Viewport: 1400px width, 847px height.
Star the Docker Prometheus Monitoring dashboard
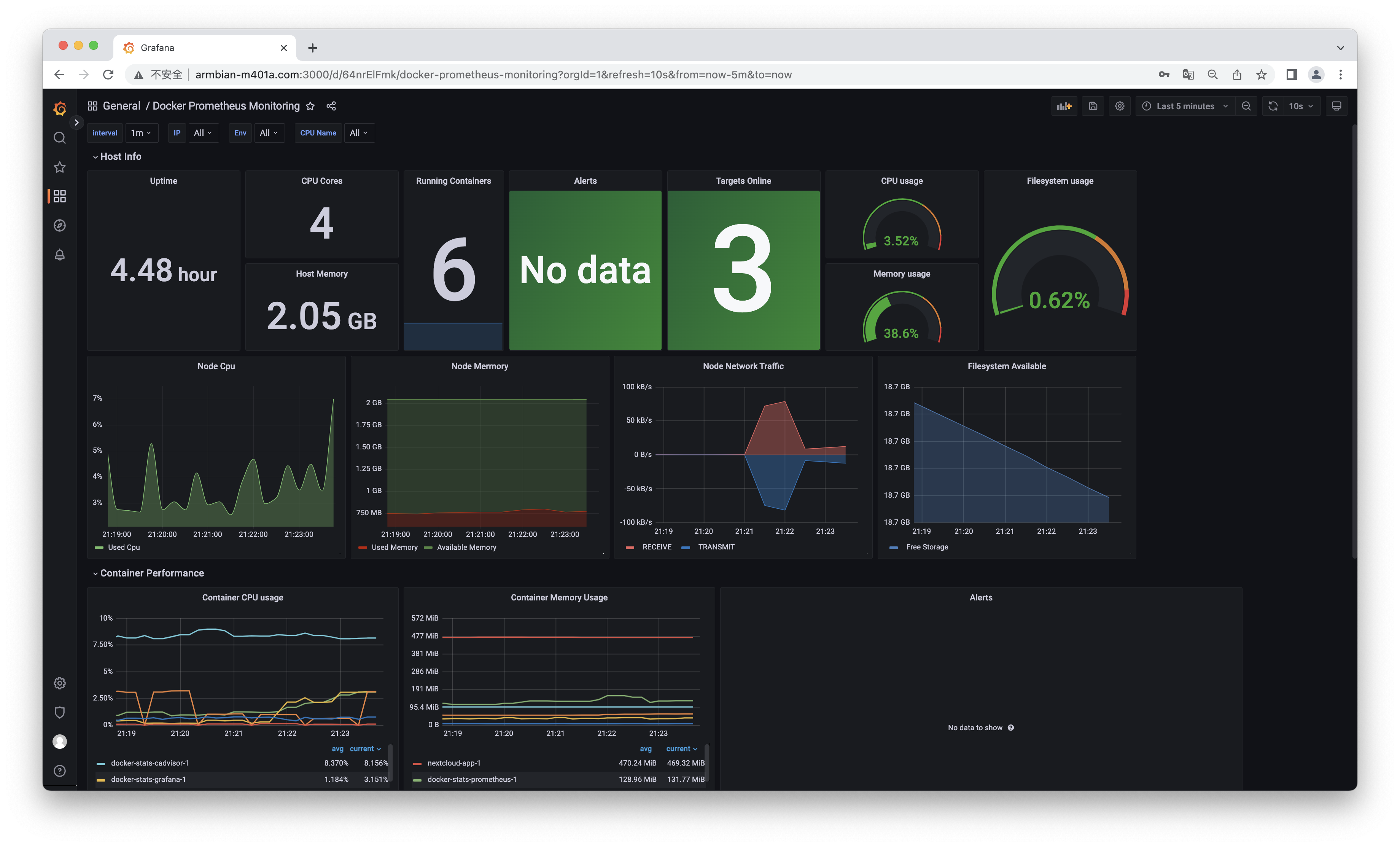click(310, 106)
